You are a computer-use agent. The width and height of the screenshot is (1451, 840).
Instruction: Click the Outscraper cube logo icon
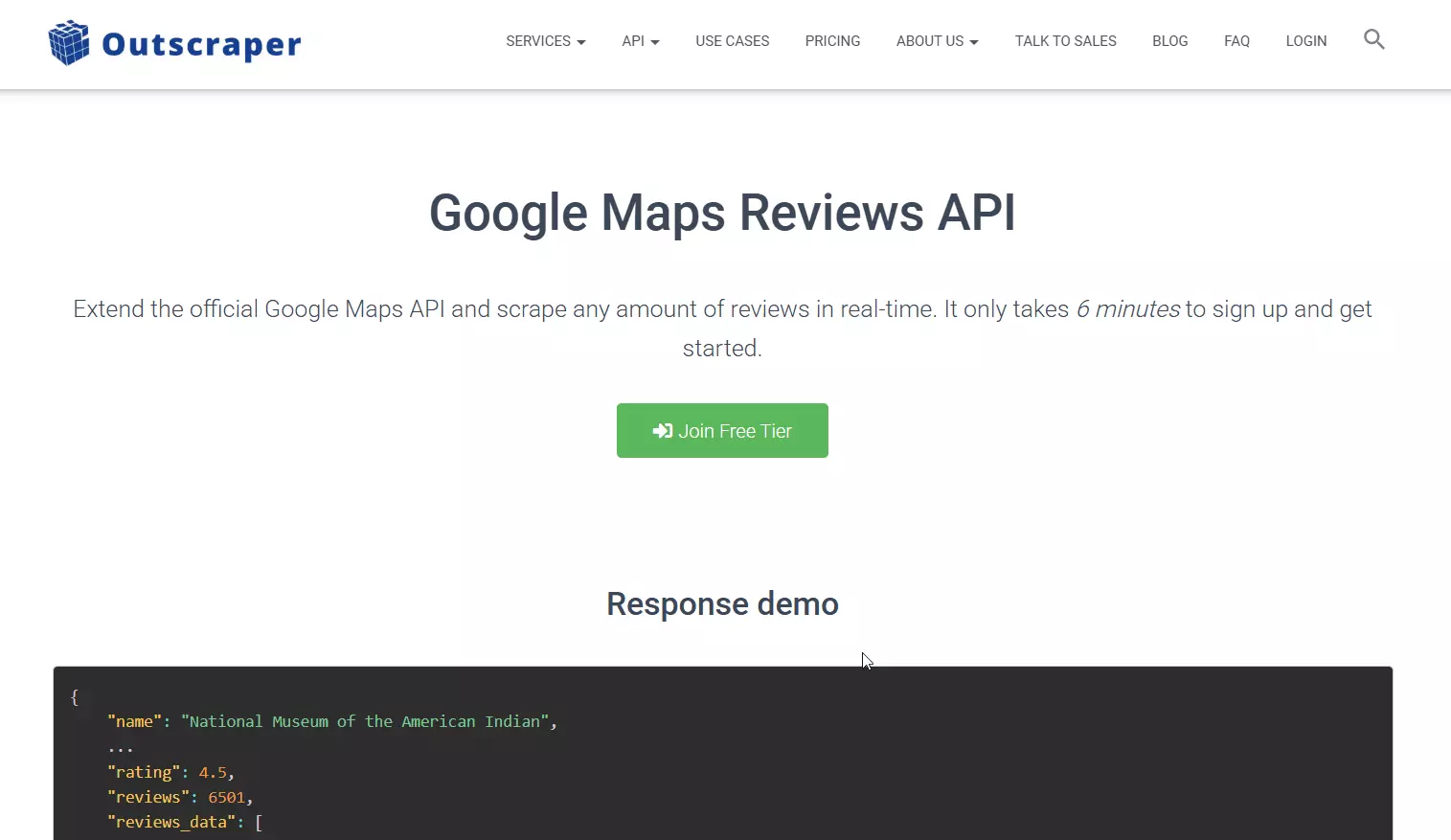click(x=69, y=43)
